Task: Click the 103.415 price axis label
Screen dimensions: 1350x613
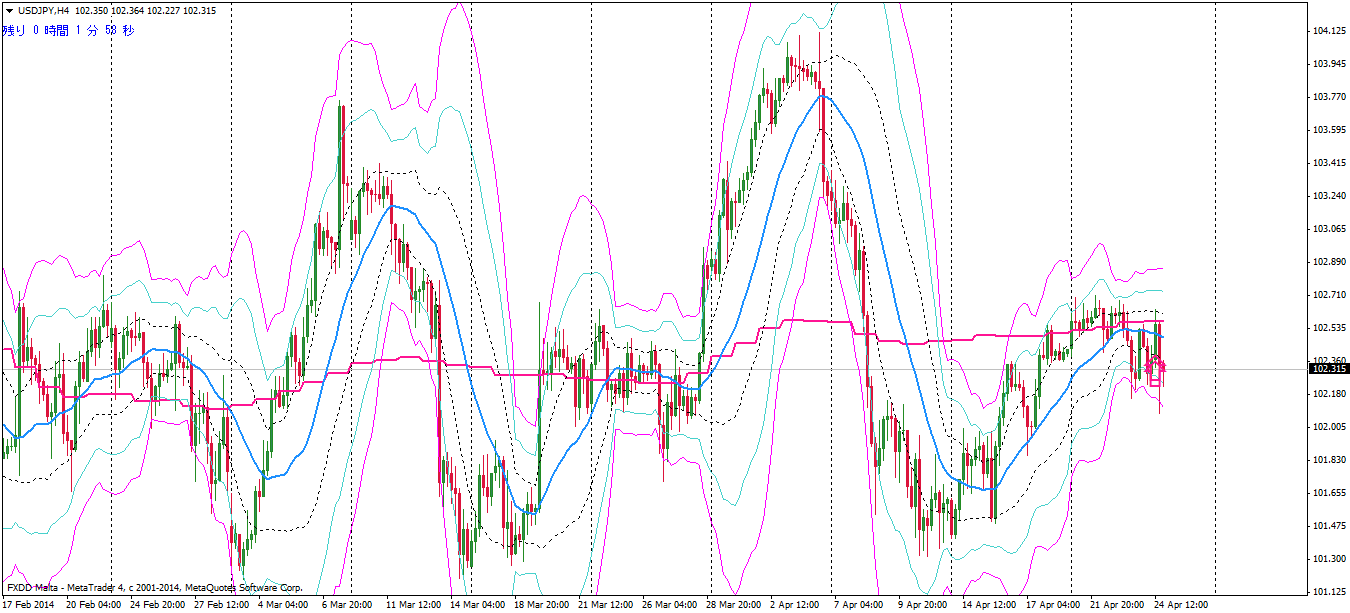Action: coord(1329,163)
